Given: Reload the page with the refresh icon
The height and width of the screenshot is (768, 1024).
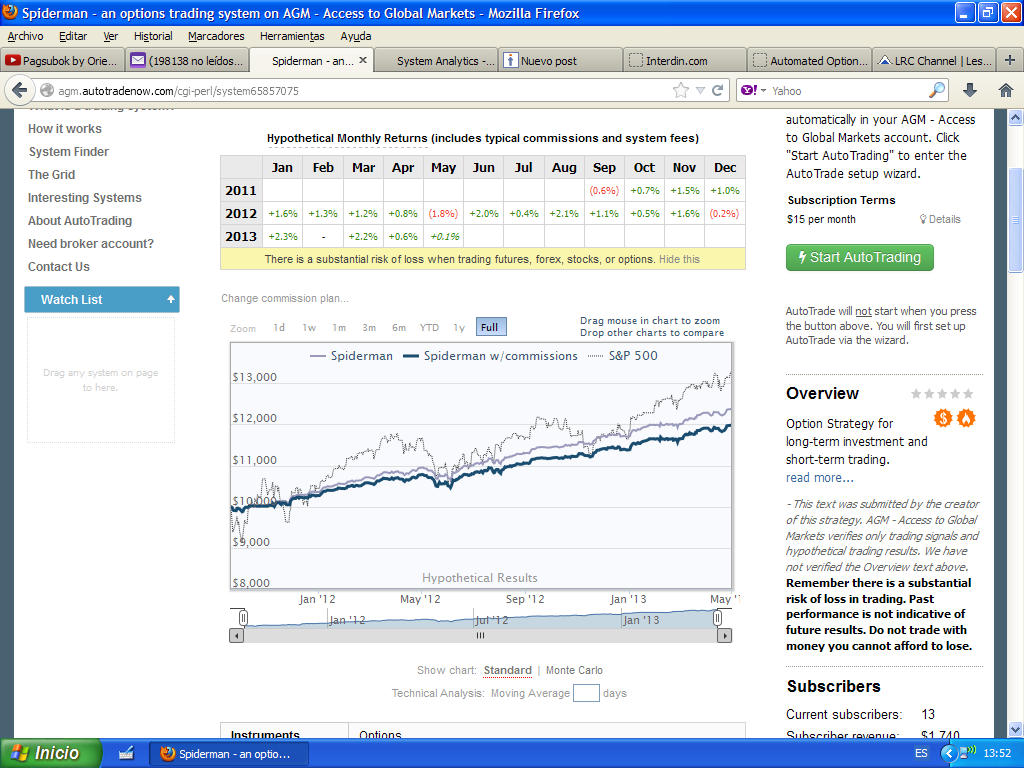Looking at the screenshot, I should coord(718,90).
